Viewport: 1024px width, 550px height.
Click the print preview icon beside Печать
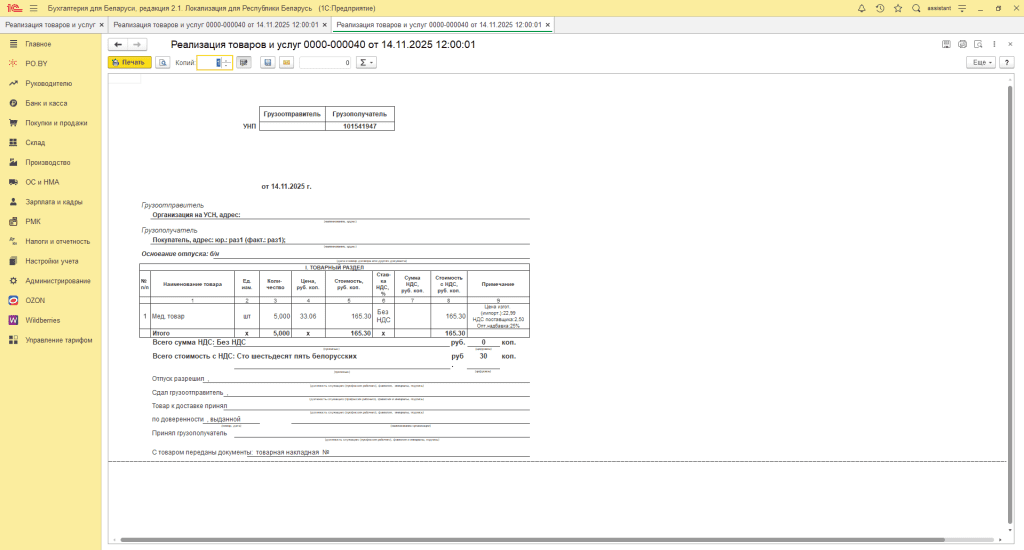pos(163,62)
